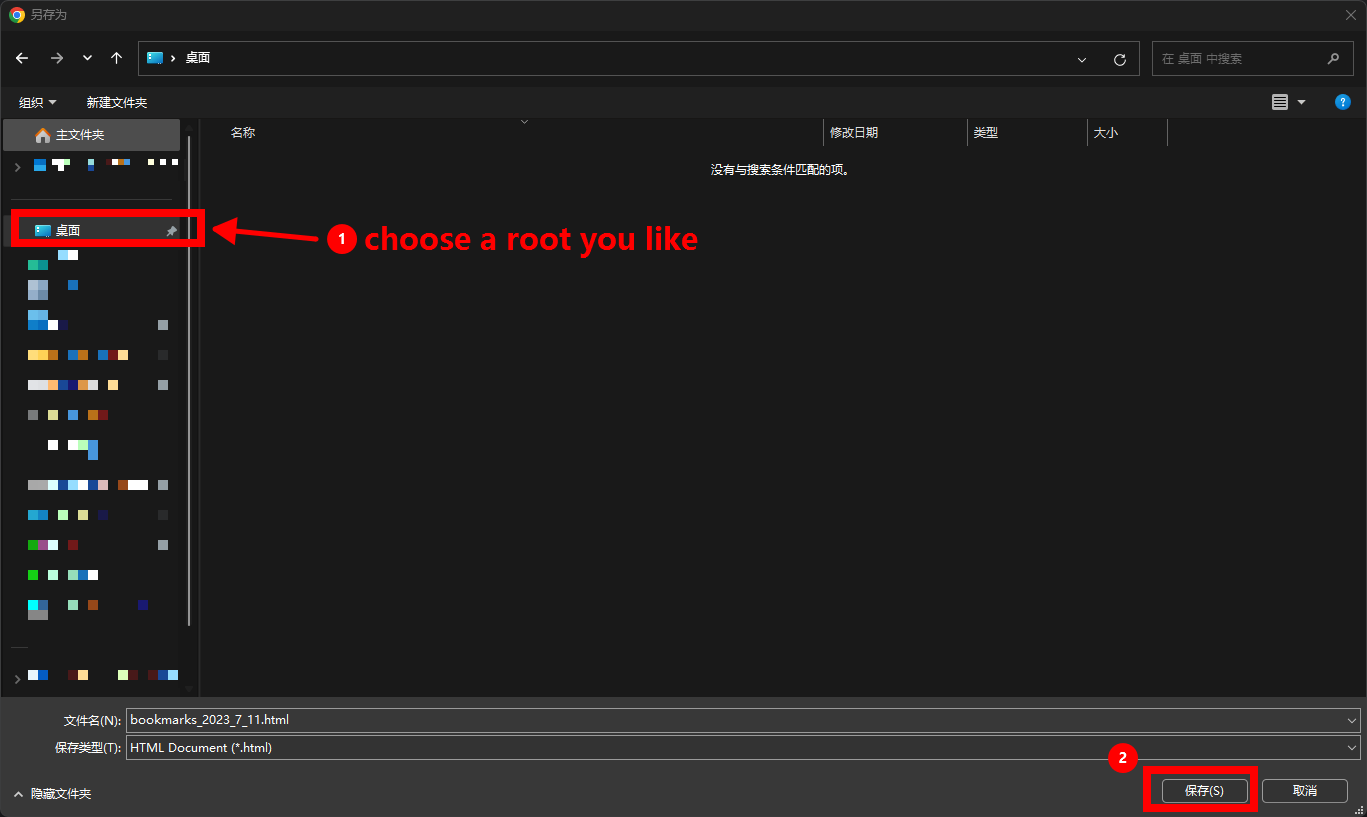Click the search magnifier icon
The height and width of the screenshot is (817, 1367).
(x=1333, y=59)
